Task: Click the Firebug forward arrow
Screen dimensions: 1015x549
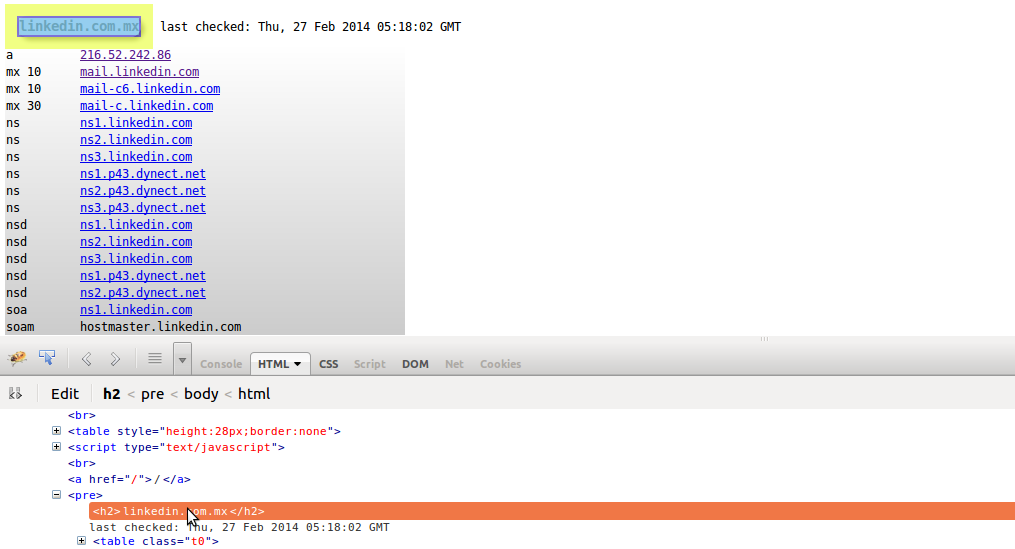Action: point(115,358)
